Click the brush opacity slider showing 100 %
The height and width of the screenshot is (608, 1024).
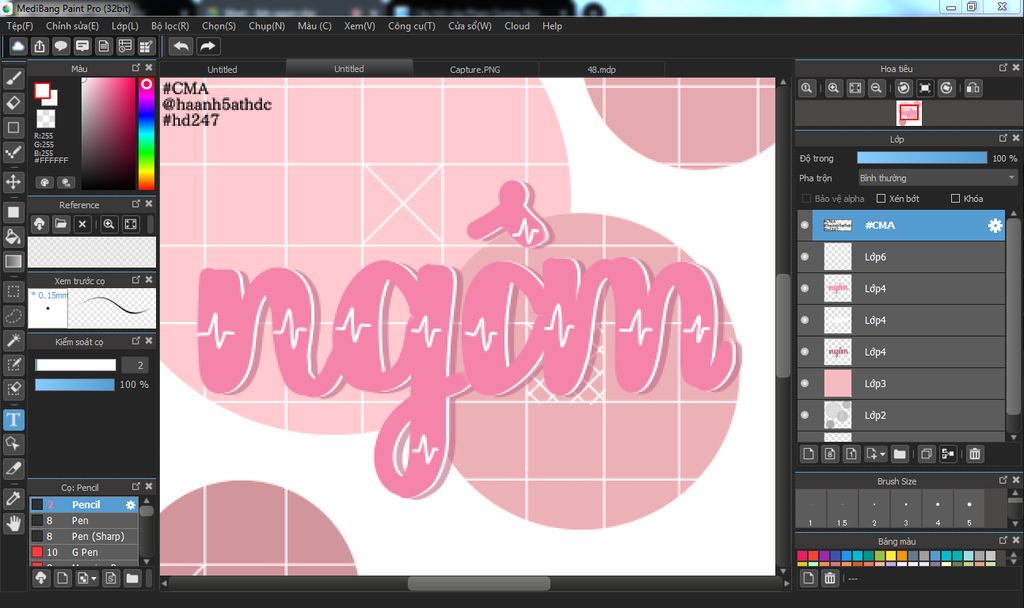click(74, 385)
